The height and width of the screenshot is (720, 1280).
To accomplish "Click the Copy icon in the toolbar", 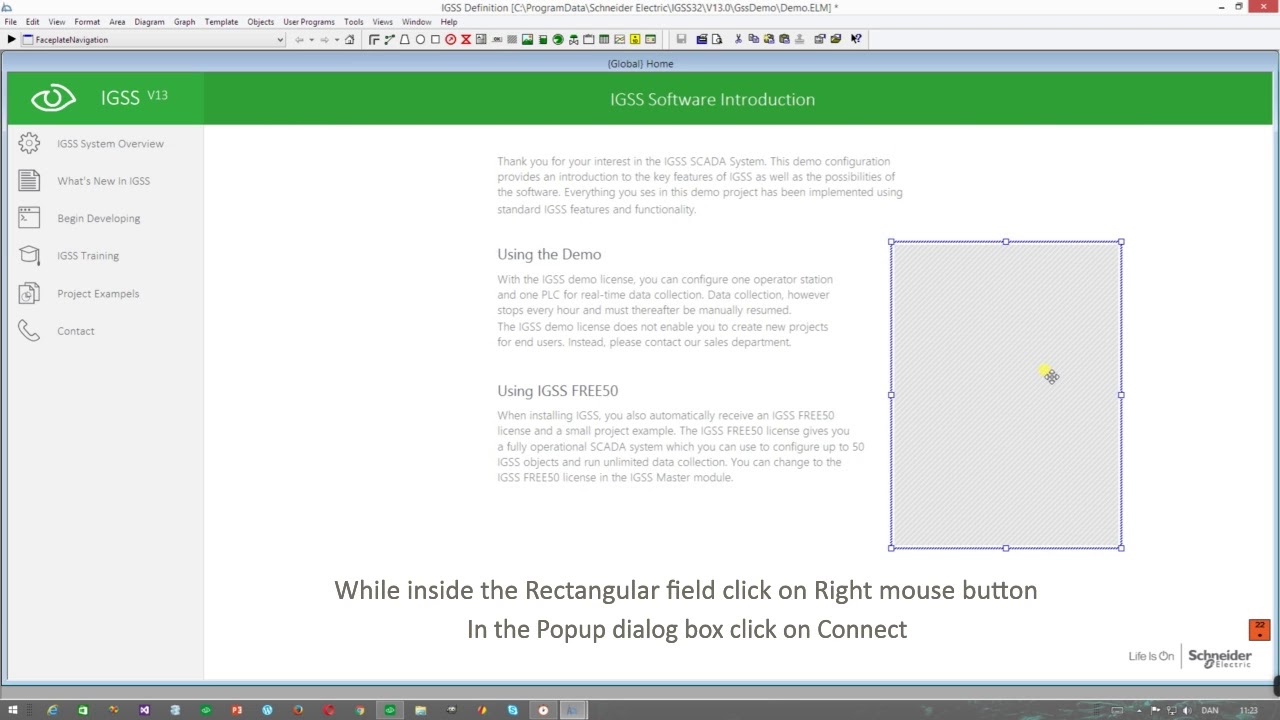I will (x=753, y=40).
